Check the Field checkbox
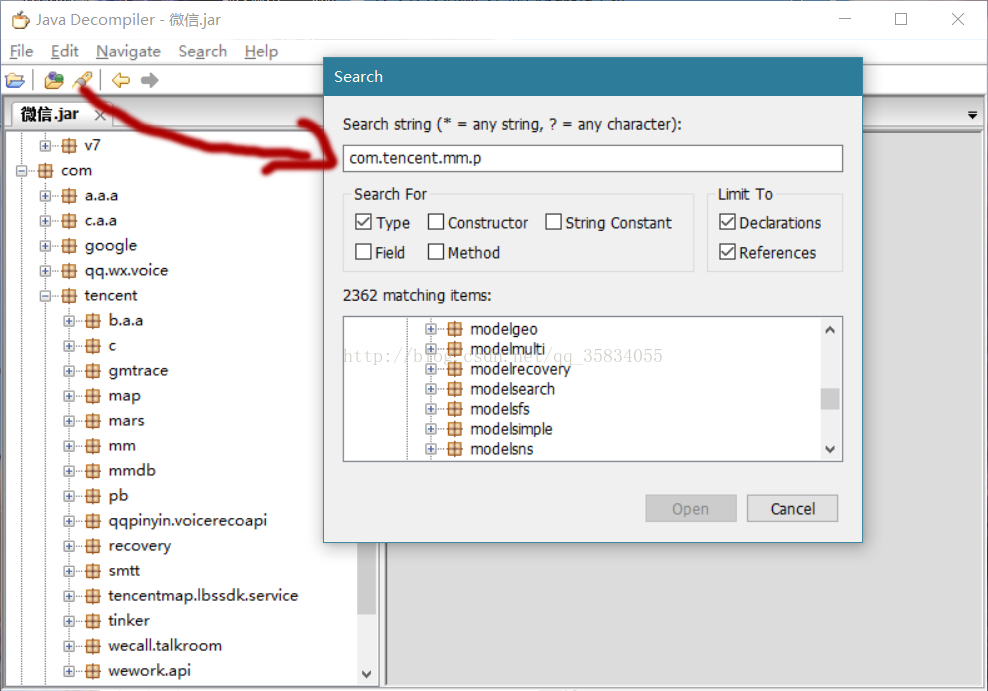 point(363,252)
